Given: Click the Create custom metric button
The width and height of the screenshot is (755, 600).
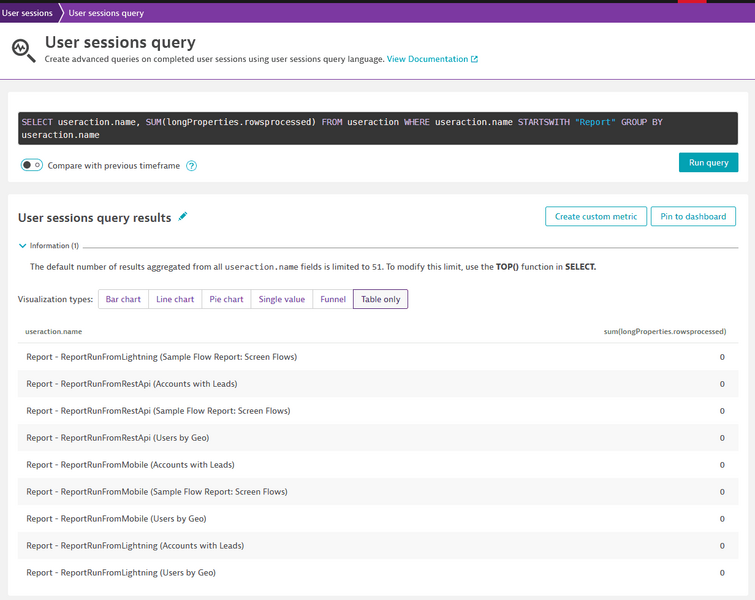Looking at the screenshot, I should tap(595, 216).
